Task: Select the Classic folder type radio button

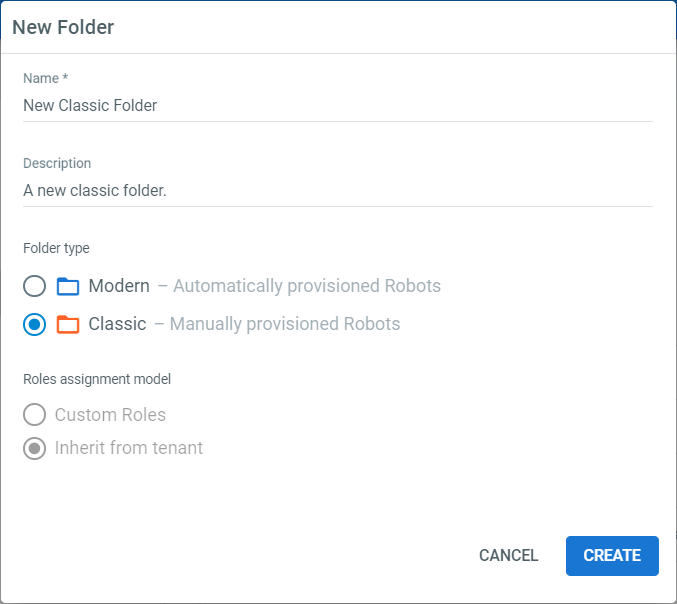Action: 35,324
